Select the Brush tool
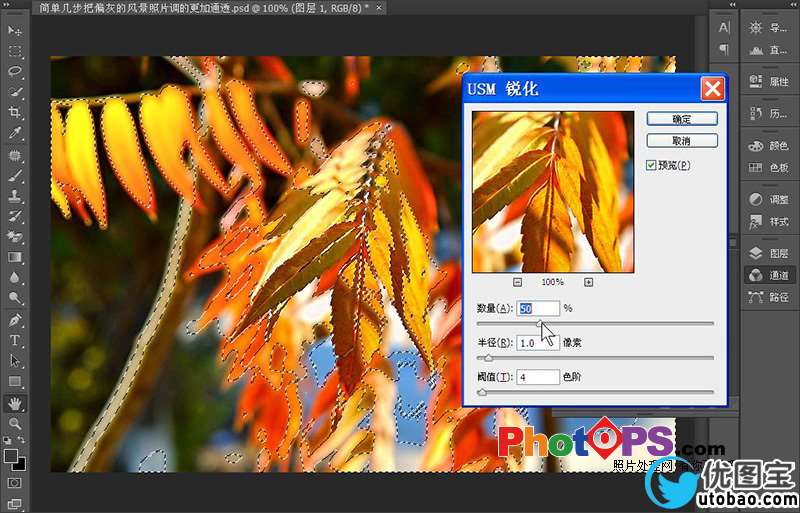This screenshot has width=800, height=513. 15,176
